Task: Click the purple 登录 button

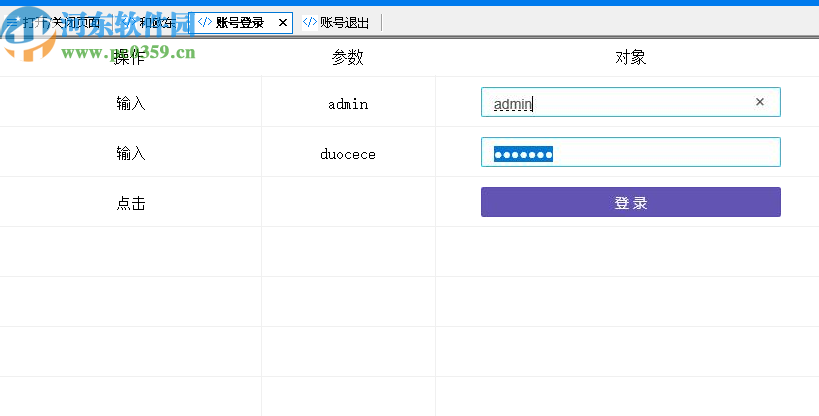Action: coord(630,202)
